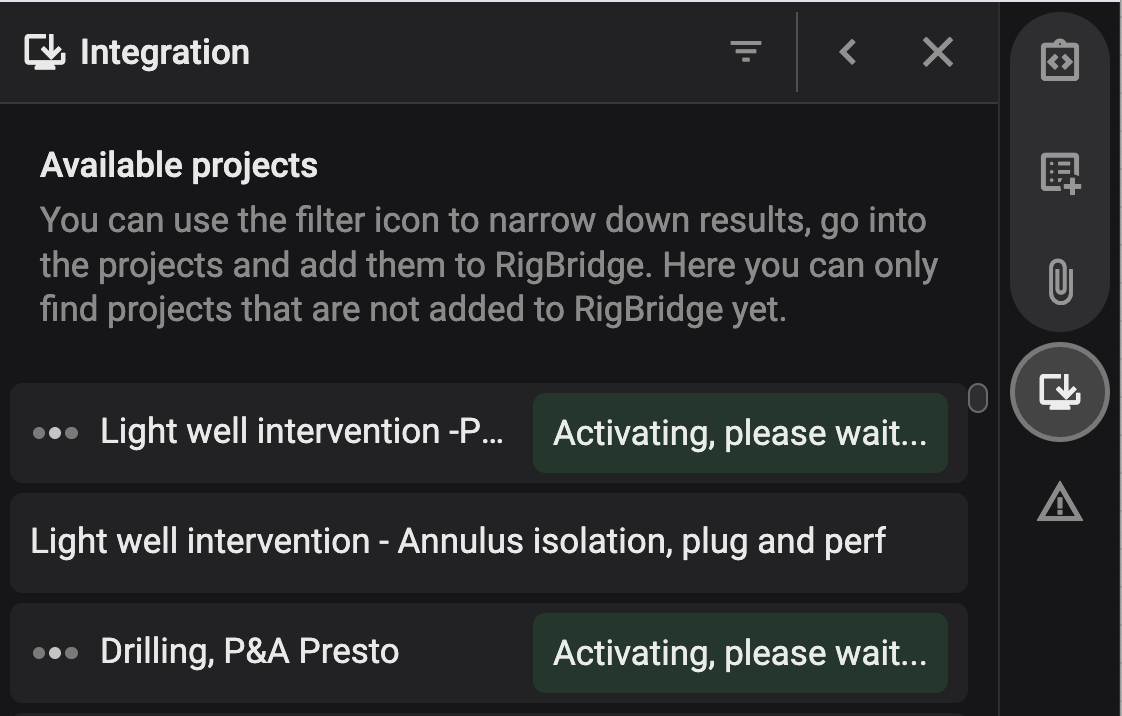Image resolution: width=1122 pixels, height=716 pixels.
Task: Close the Integration panel with X
Action: coord(937,52)
